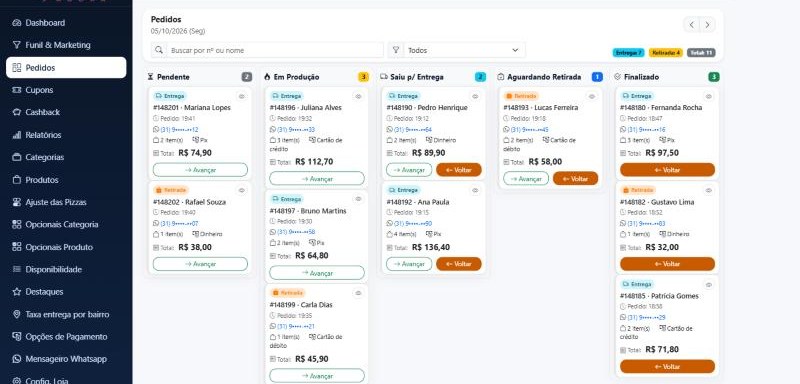This screenshot has height=384, width=800.
Task: Click the R$ 112,70 total amount
Action: [314, 162]
